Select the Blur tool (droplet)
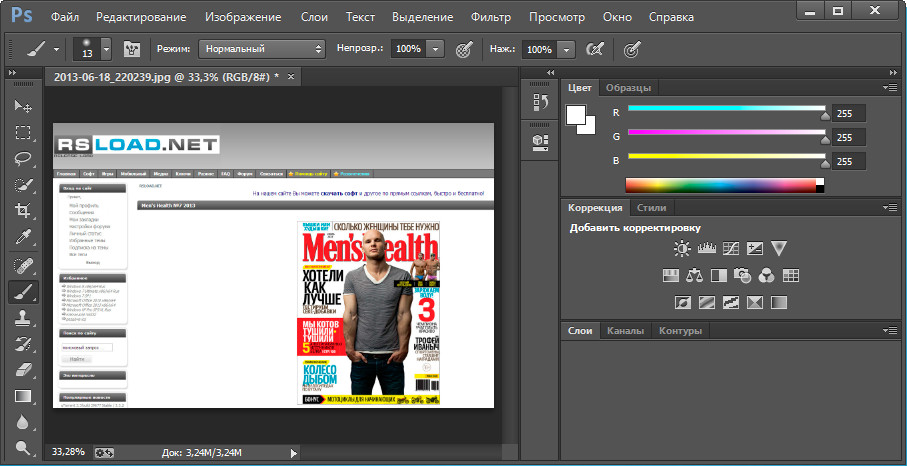This screenshot has height=466, width=907. pos(23,422)
